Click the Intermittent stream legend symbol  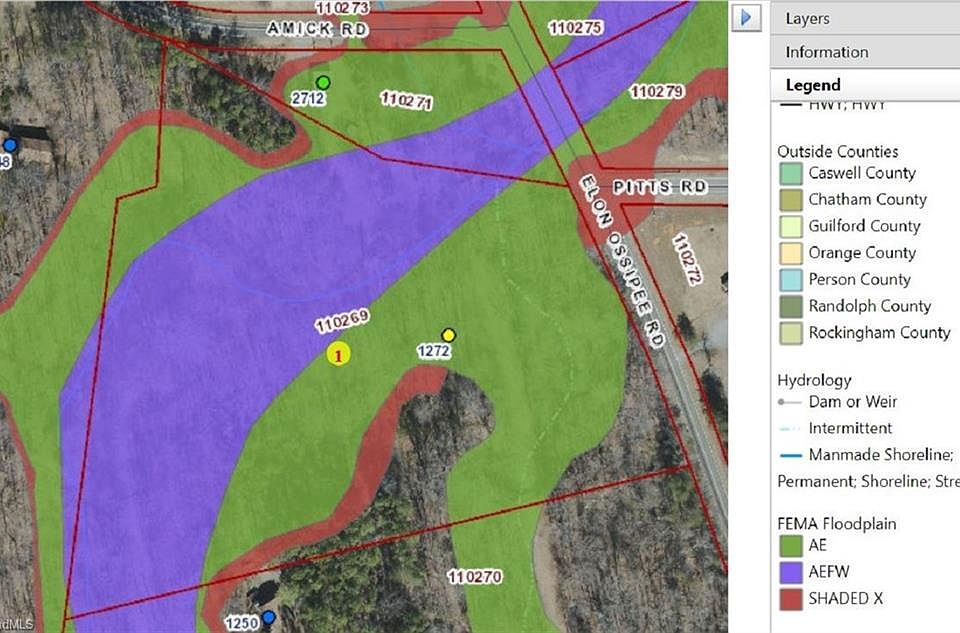pyautogui.click(x=790, y=429)
